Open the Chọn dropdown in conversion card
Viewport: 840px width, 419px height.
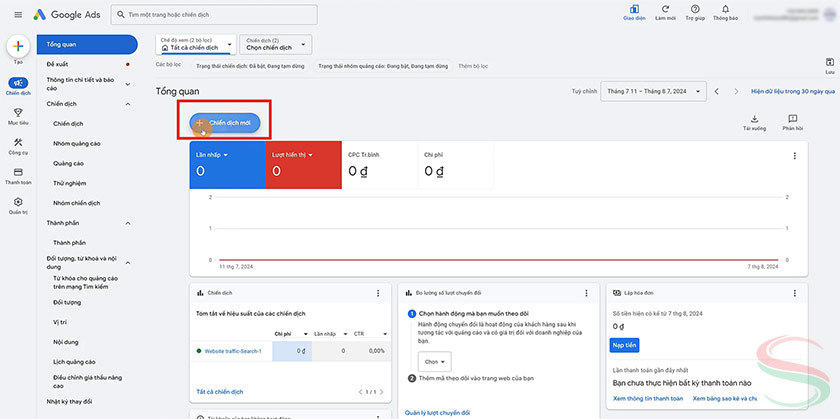point(435,361)
